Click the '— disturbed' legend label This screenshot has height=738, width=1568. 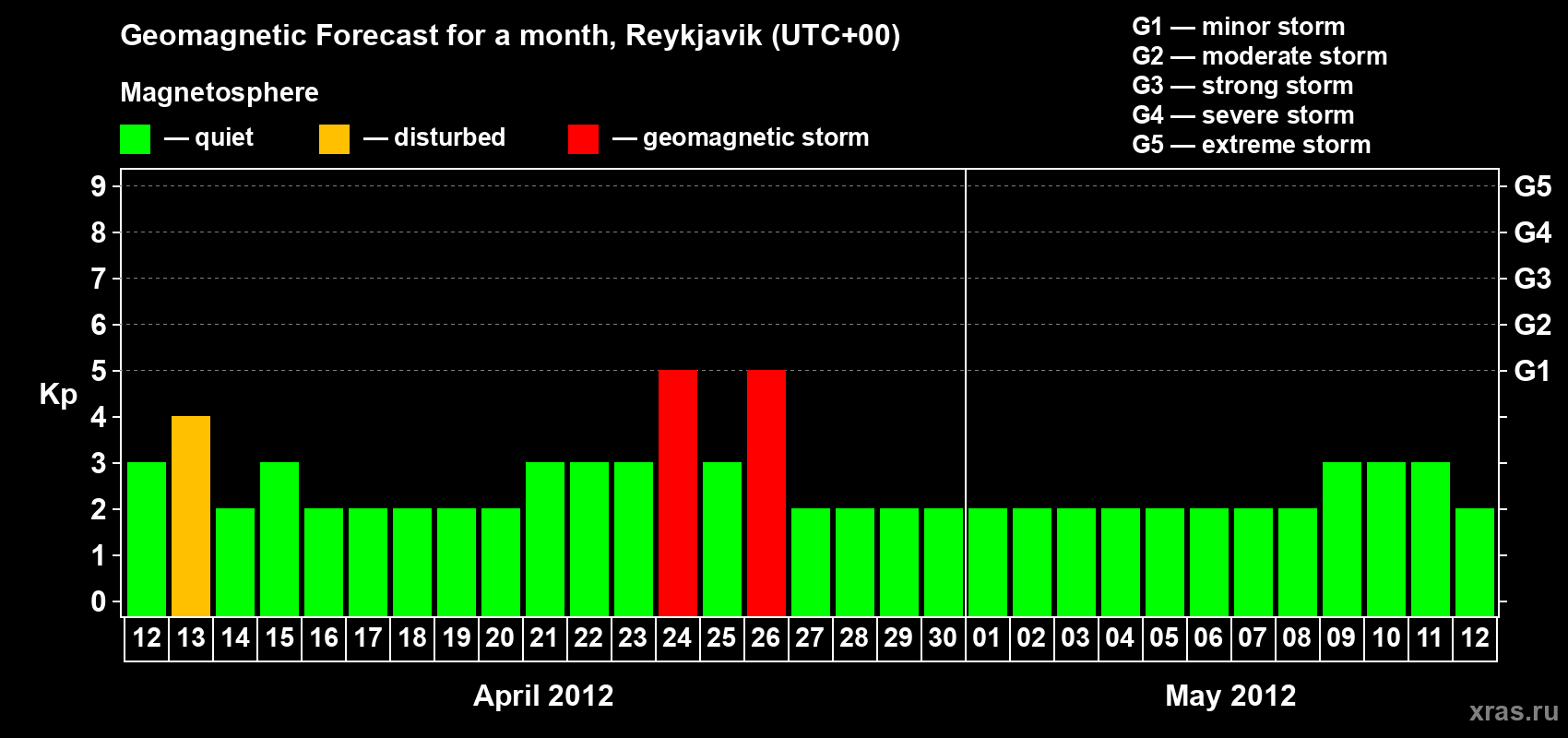click(x=434, y=137)
